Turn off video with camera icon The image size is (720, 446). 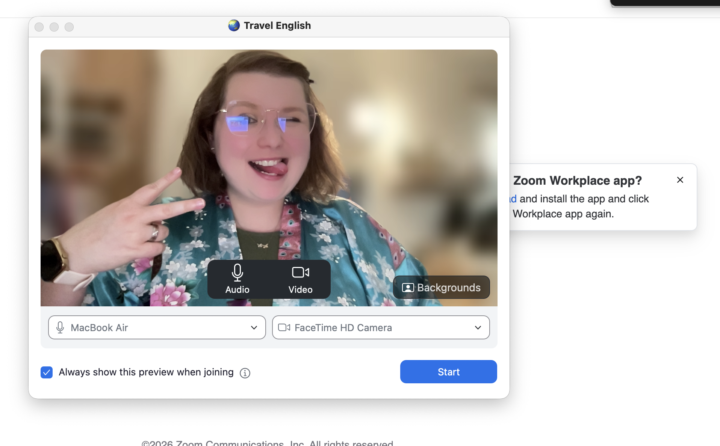(300, 279)
